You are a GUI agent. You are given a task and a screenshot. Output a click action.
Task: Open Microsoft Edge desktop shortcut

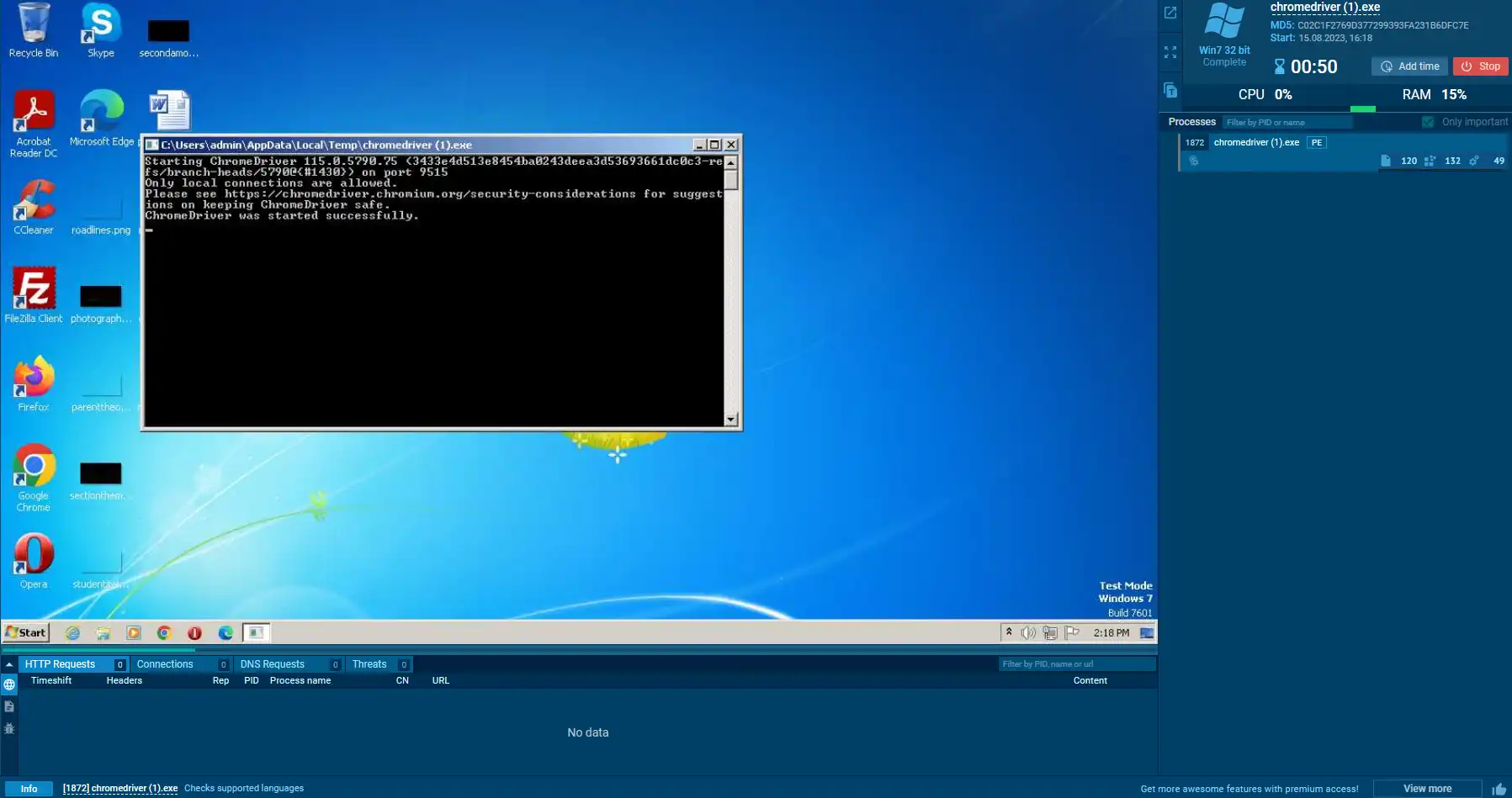pyautogui.click(x=102, y=119)
